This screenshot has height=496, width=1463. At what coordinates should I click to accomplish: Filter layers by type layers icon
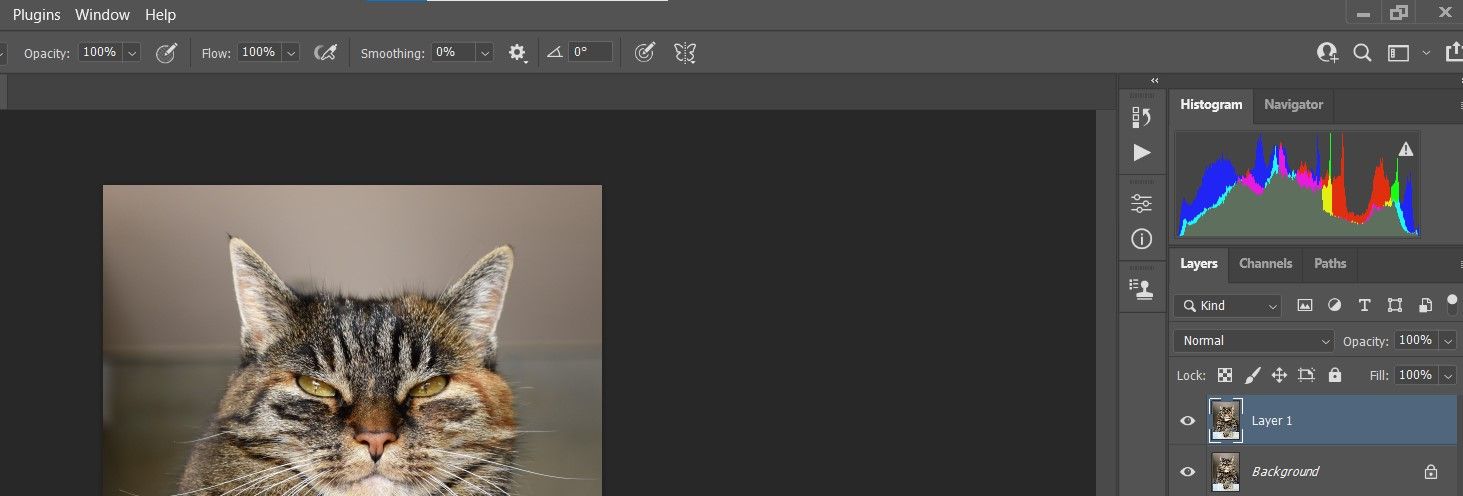point(1364,306)
